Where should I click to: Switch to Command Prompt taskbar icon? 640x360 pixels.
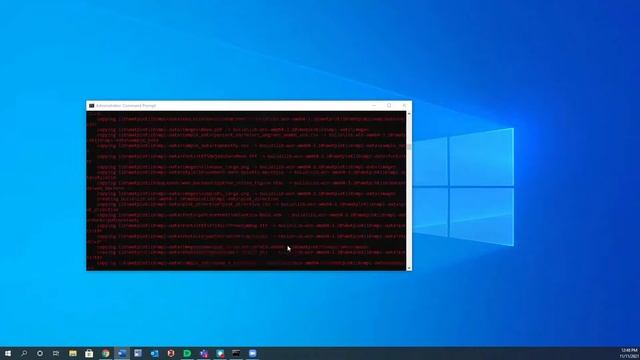236,353
